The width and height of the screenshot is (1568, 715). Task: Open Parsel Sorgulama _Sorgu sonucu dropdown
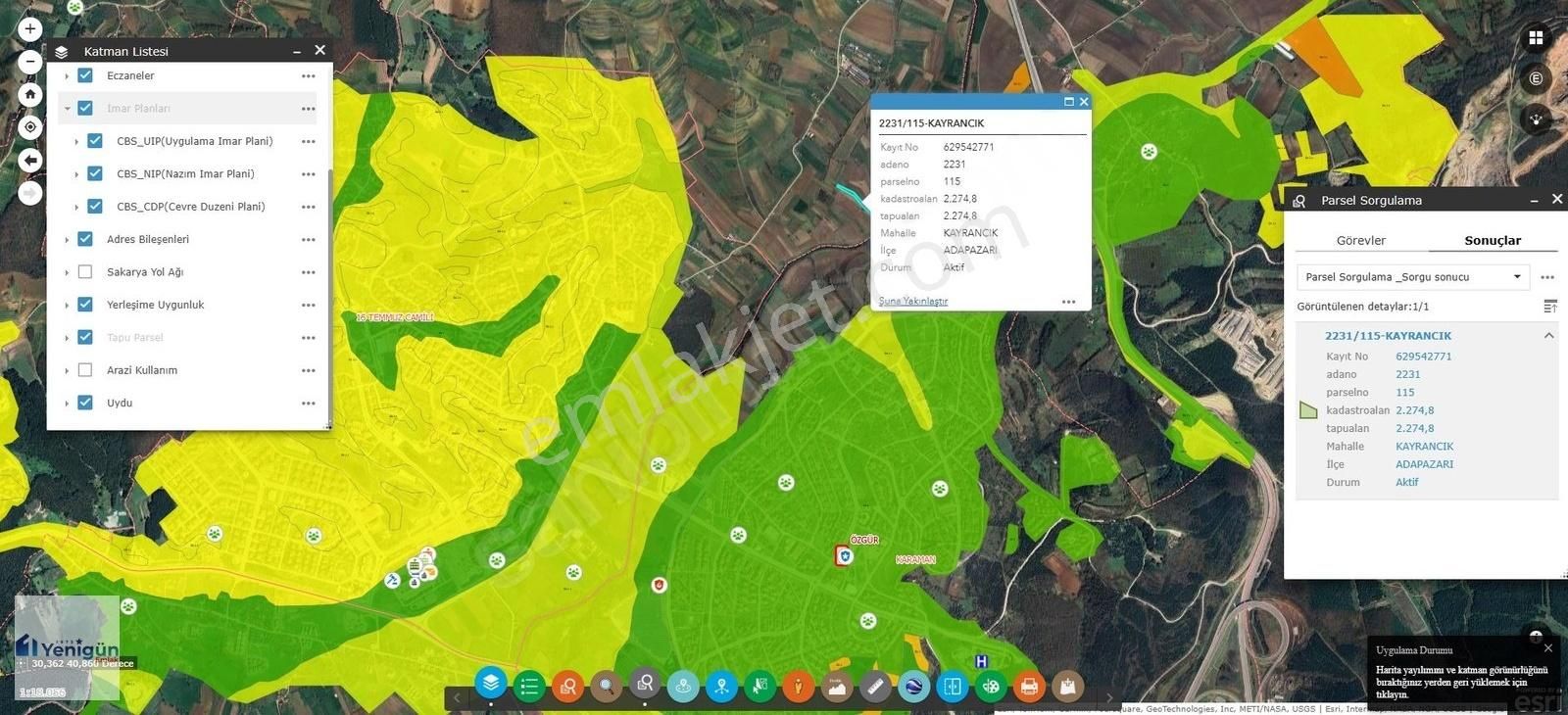1413,277
